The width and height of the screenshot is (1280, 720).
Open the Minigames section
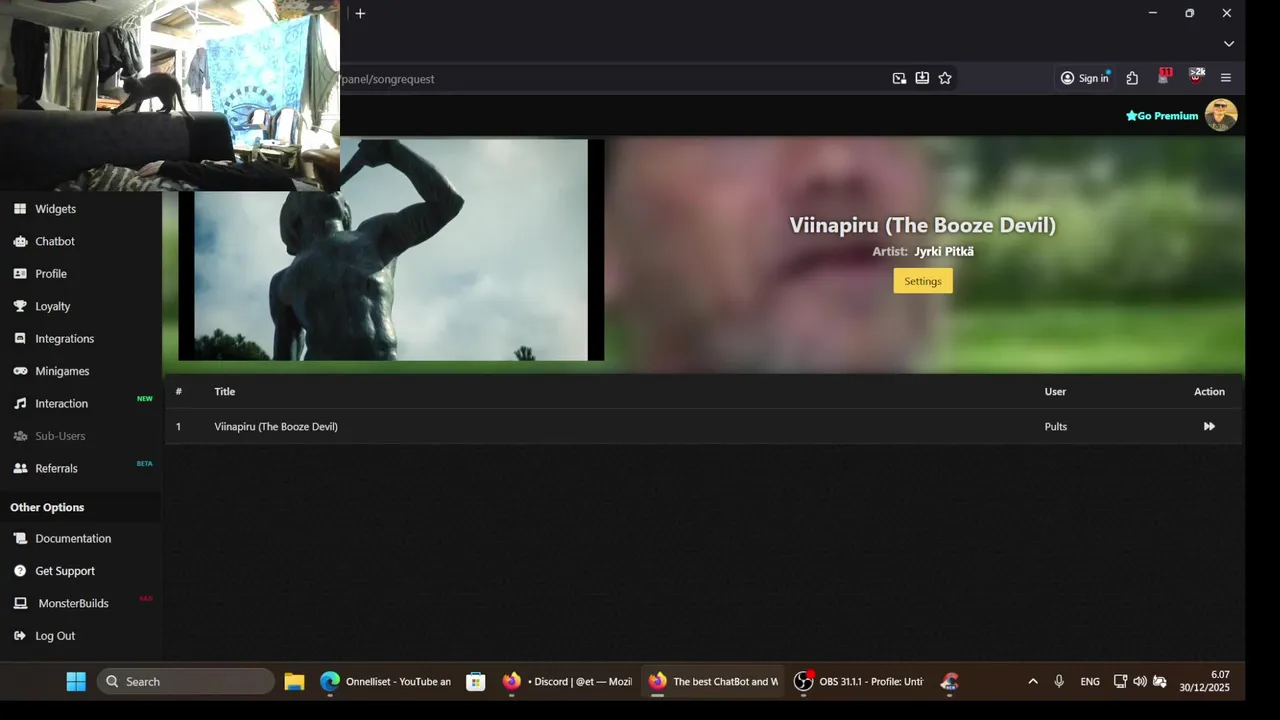coord(62,371)
